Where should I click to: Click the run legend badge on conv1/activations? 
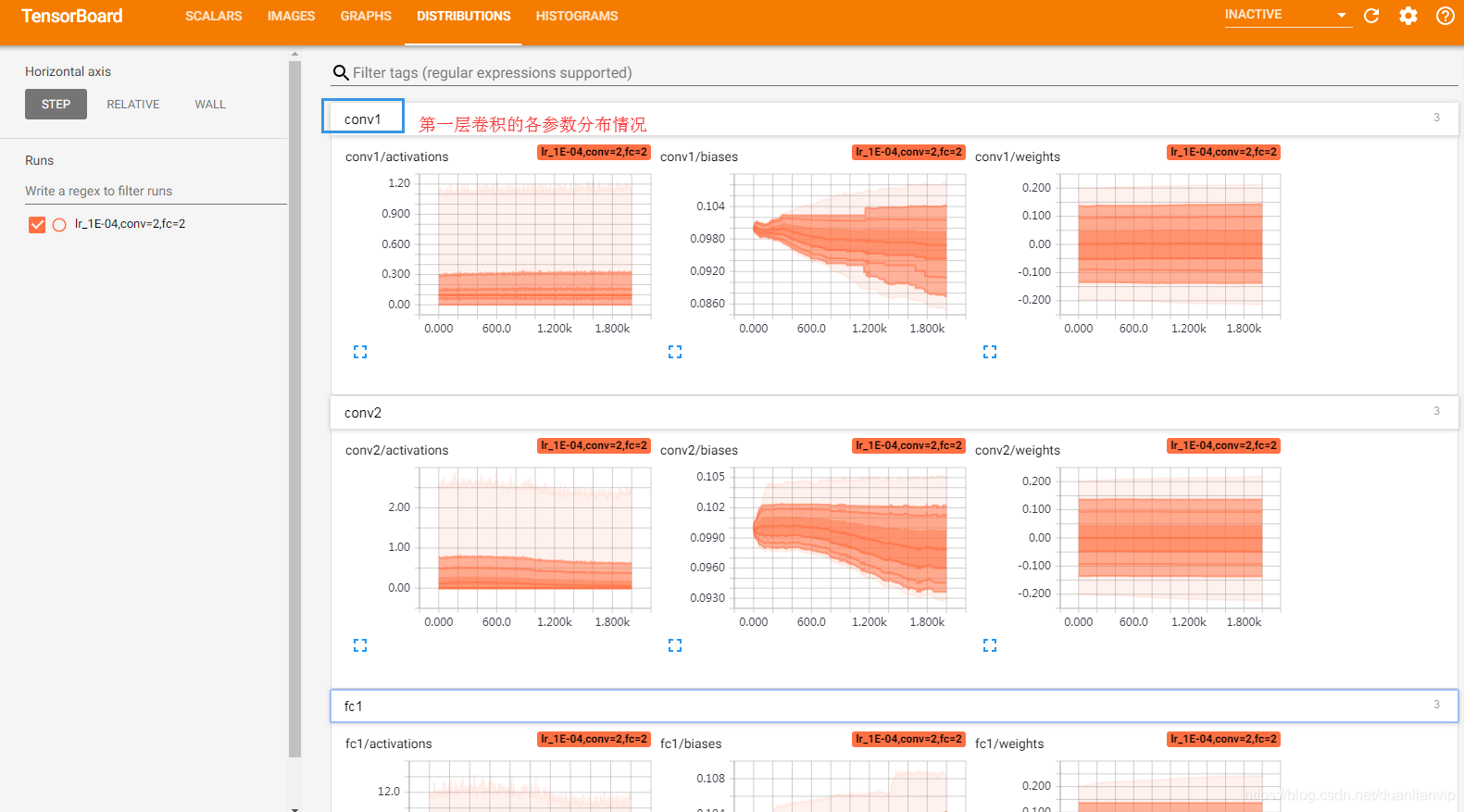pyautogui.click(x=594, y=152)
